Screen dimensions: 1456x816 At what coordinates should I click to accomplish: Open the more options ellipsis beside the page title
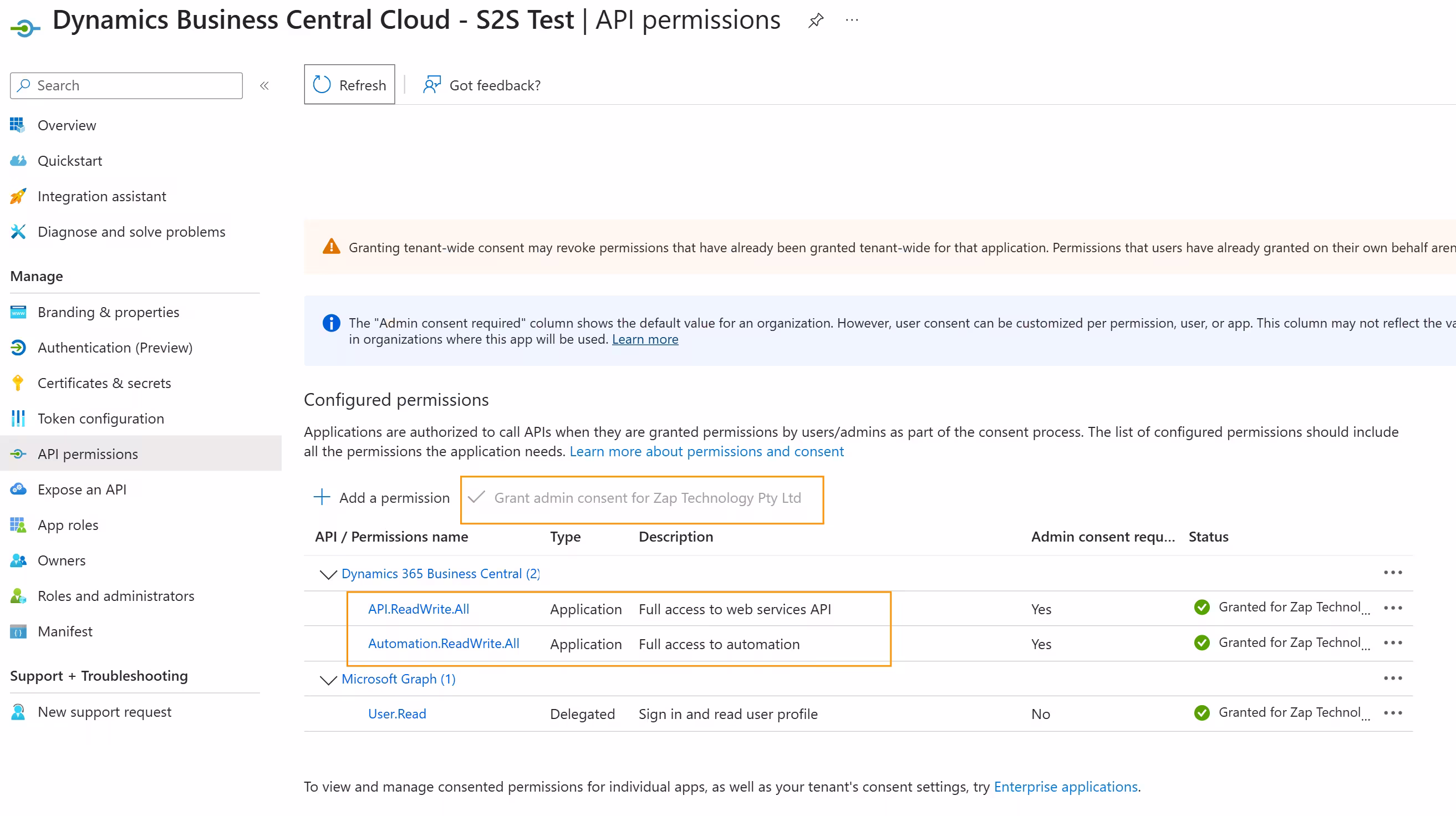point(852,21)
